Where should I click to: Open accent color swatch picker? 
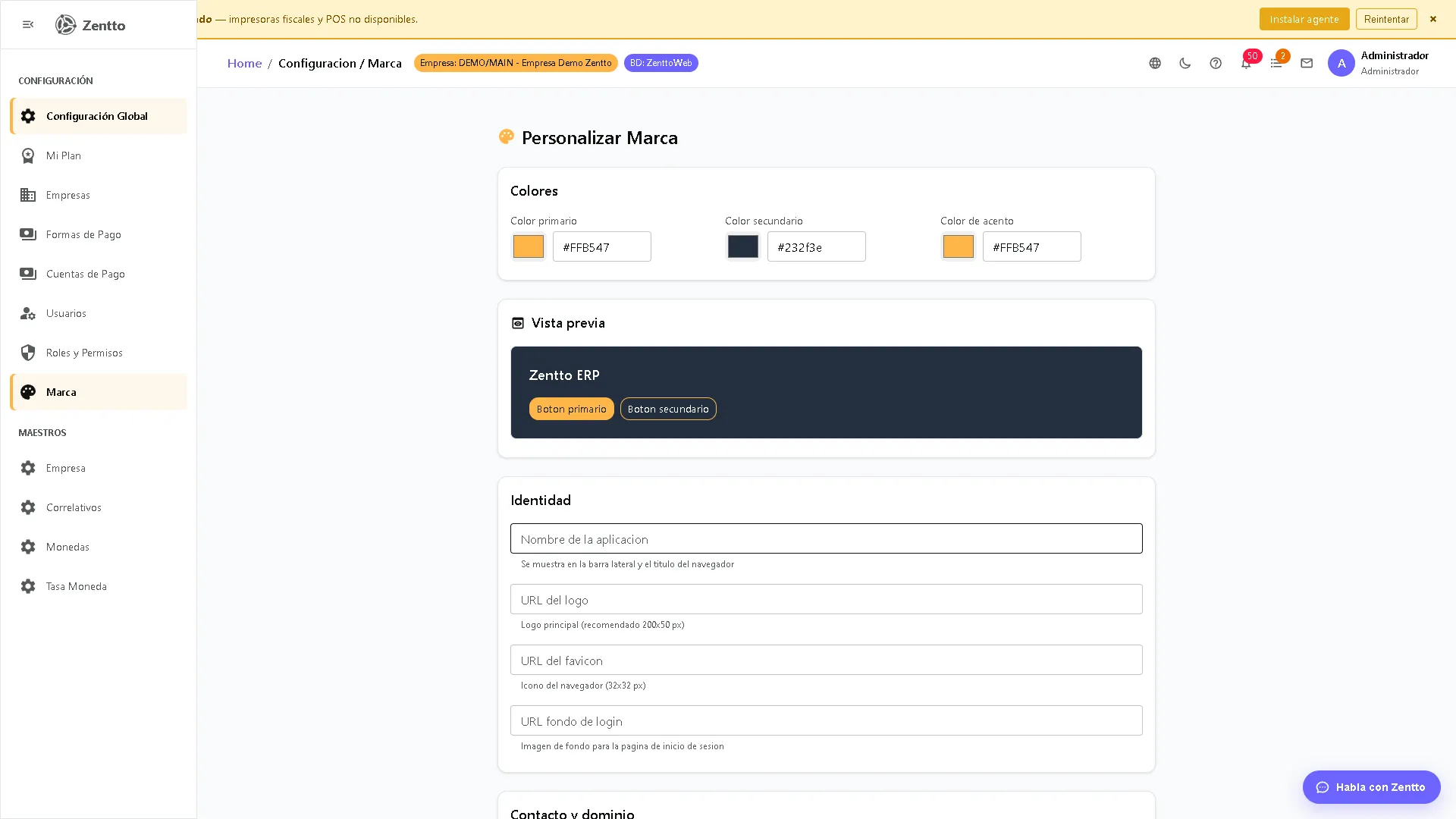point(959,246)
